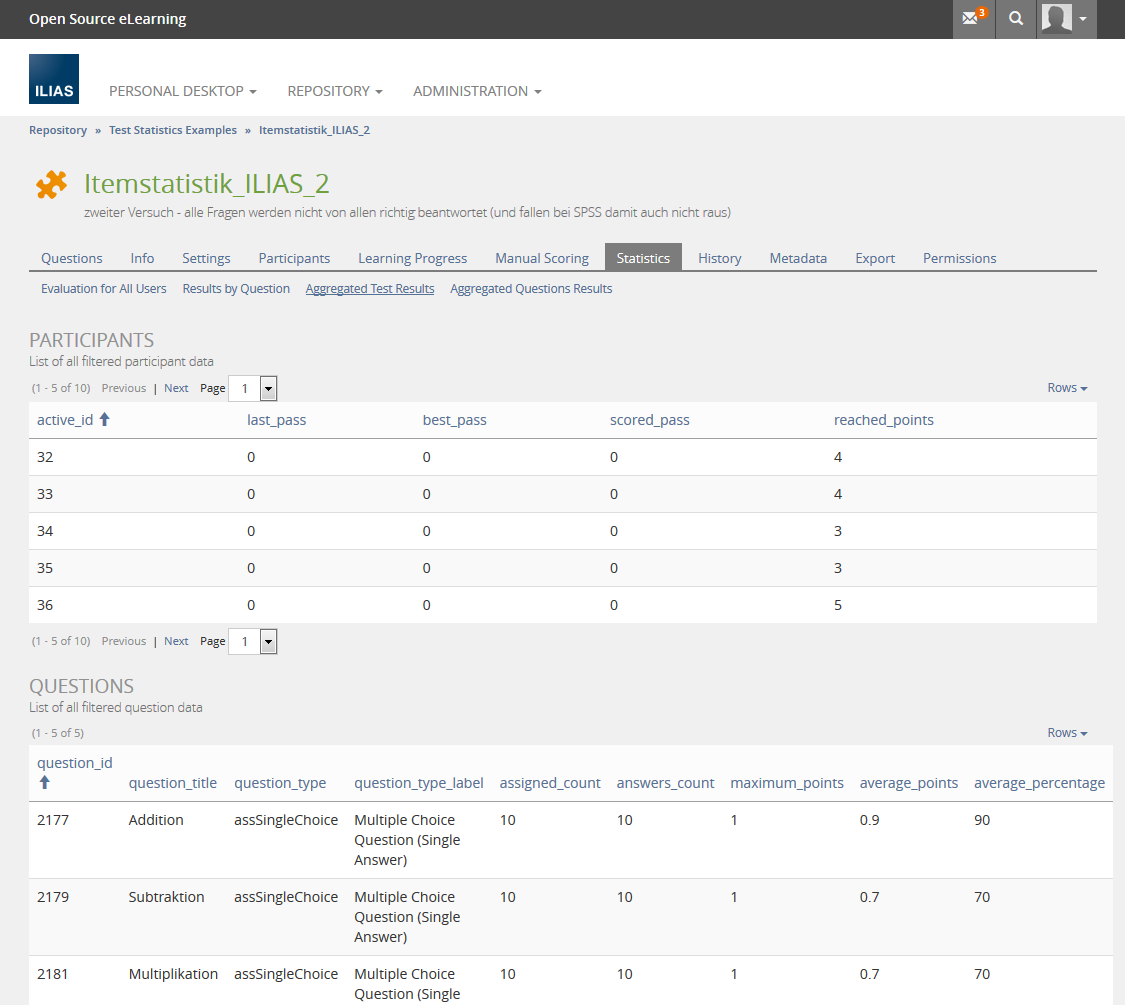Viewport: 1125px width, 1005px height.
Task: Open the mail notifications envelope icon
Action: (972, 19)
